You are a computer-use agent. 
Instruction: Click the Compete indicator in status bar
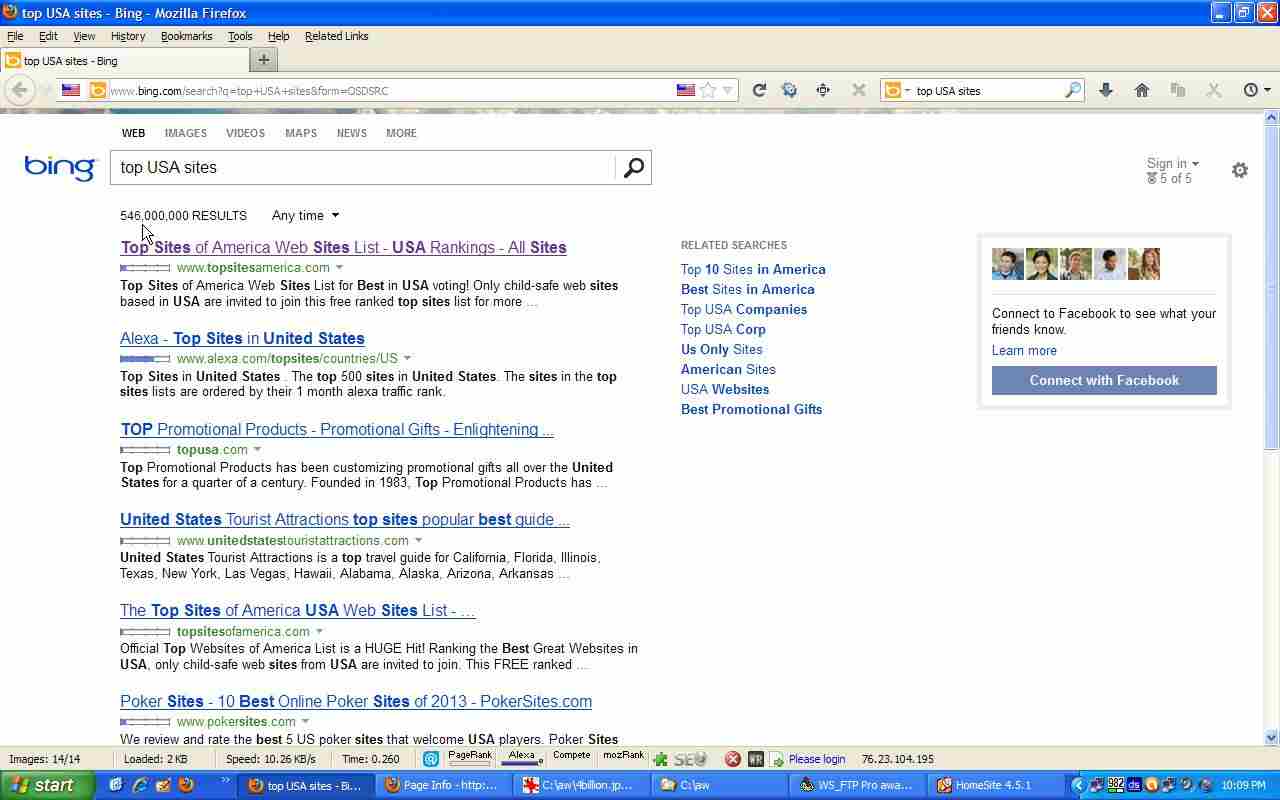coord(571,758)
